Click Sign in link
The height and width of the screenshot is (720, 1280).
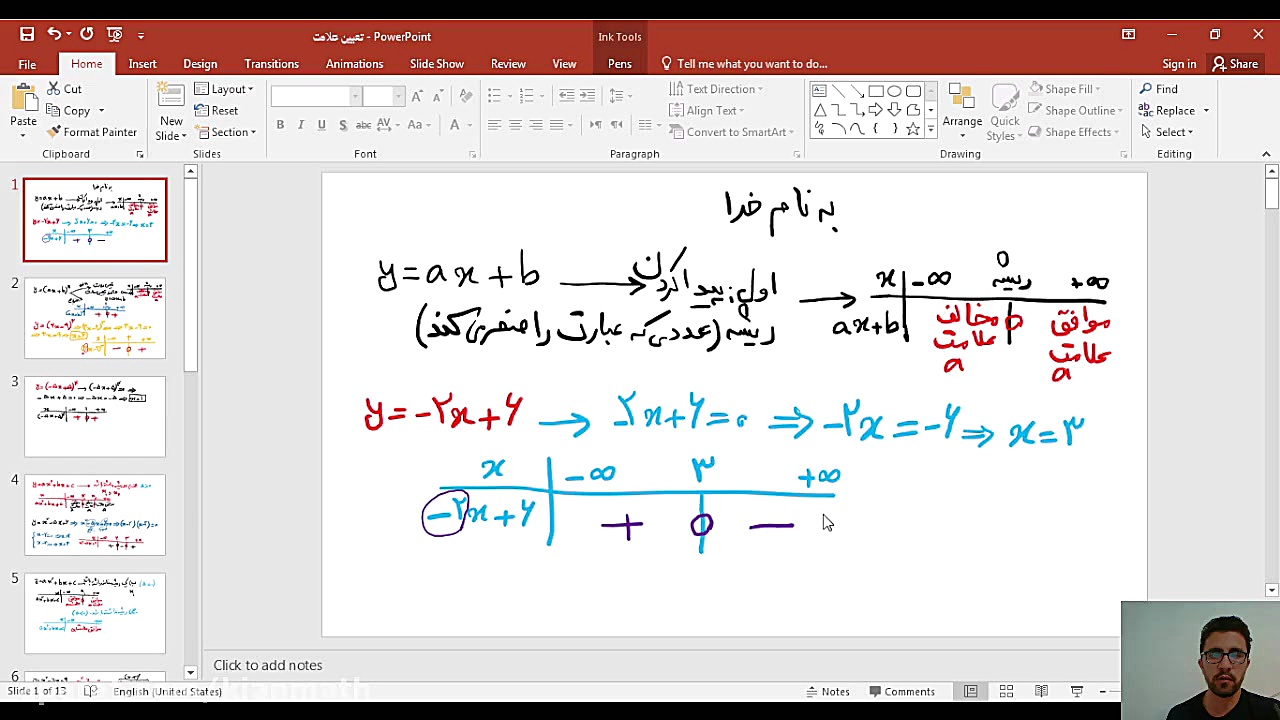point(1179,64)
